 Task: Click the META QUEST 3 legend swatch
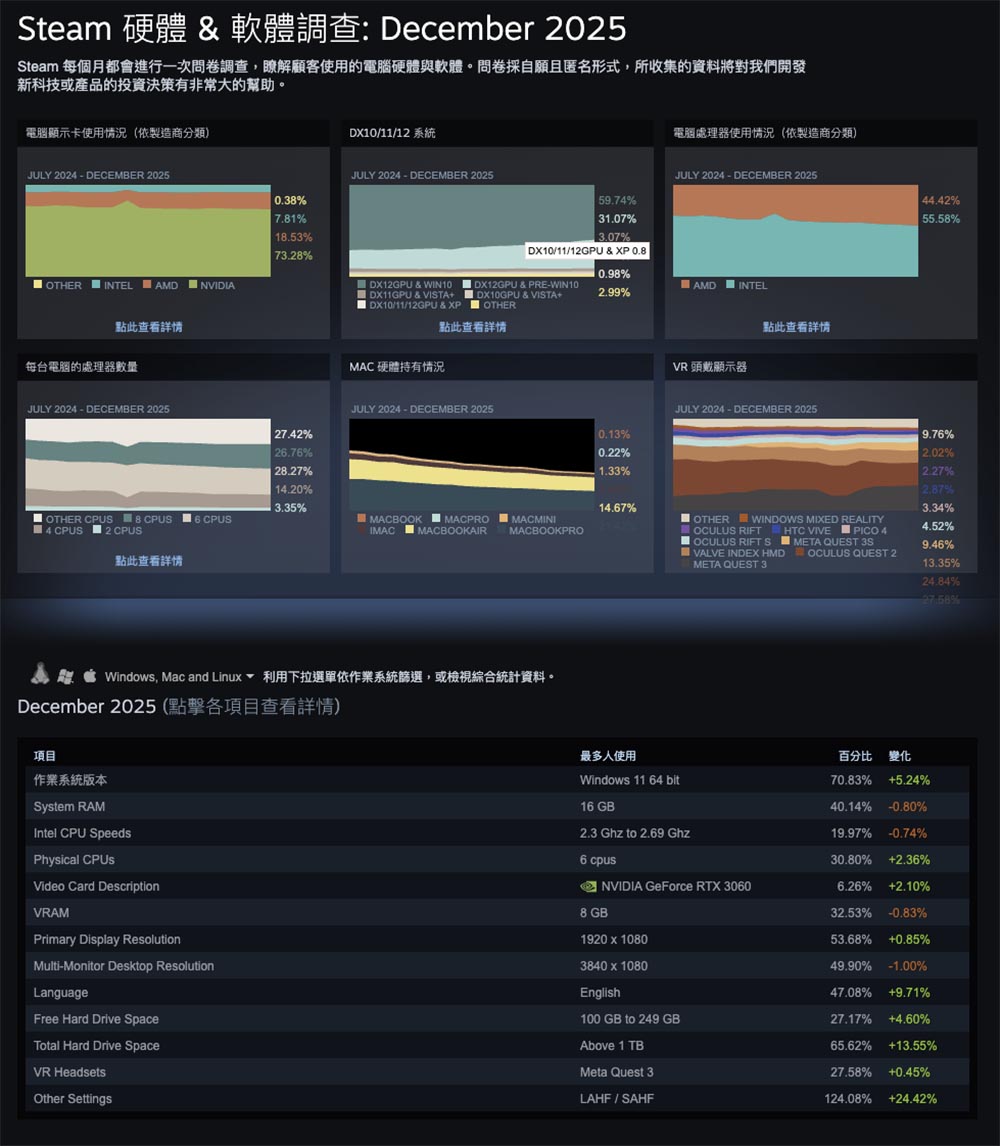(685, 564)
